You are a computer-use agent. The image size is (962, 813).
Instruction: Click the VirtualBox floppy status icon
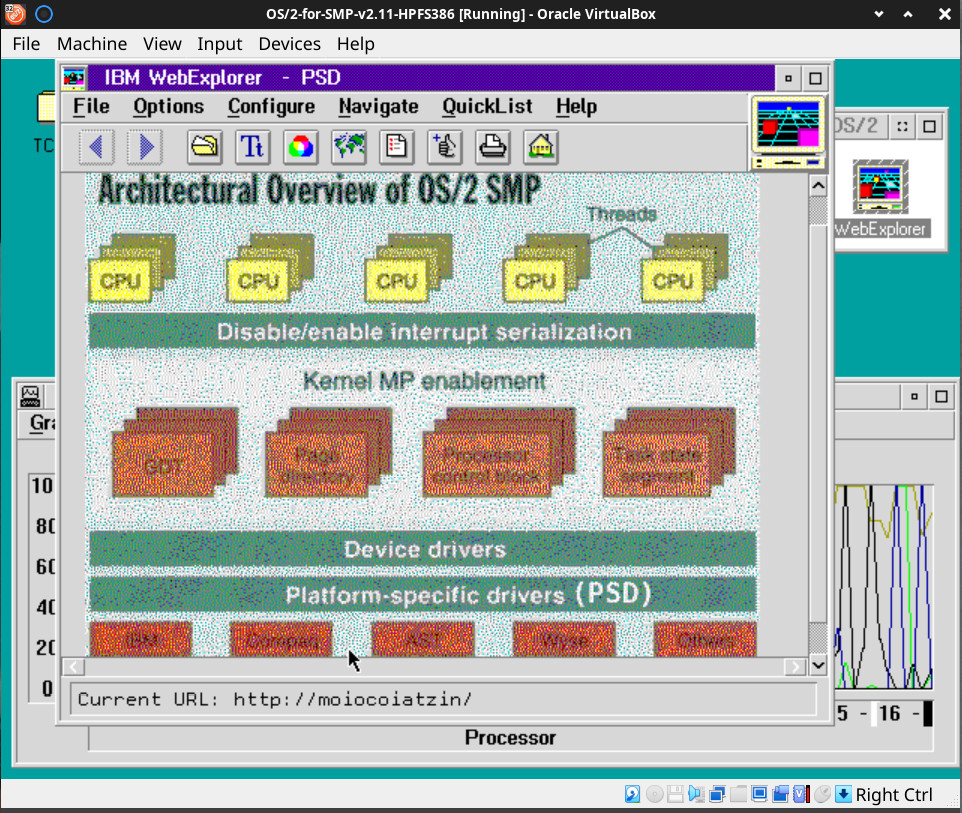pyautogui.click(x=675, y=794)
